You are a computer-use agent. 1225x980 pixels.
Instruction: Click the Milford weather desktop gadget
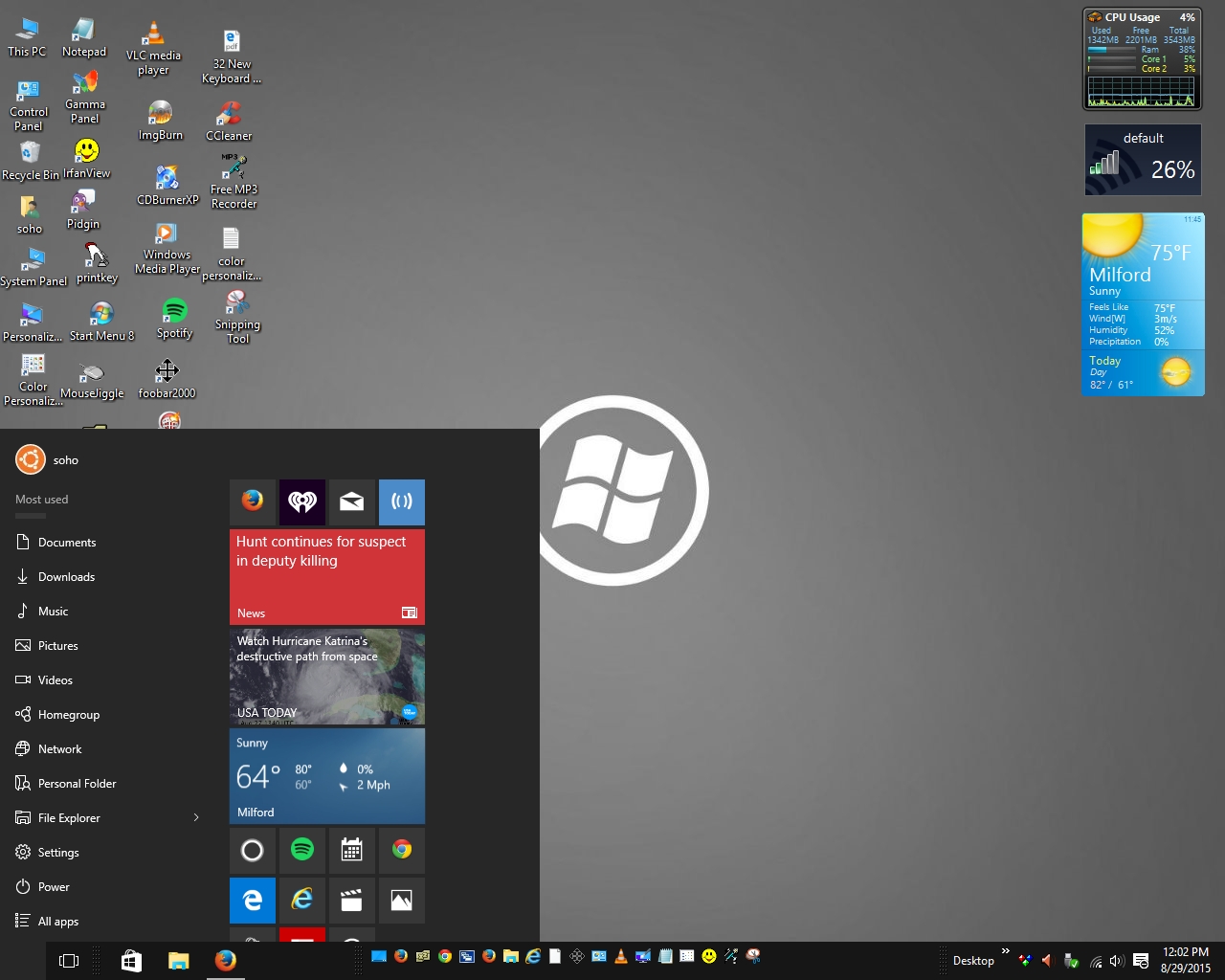tap(1143, 304)
